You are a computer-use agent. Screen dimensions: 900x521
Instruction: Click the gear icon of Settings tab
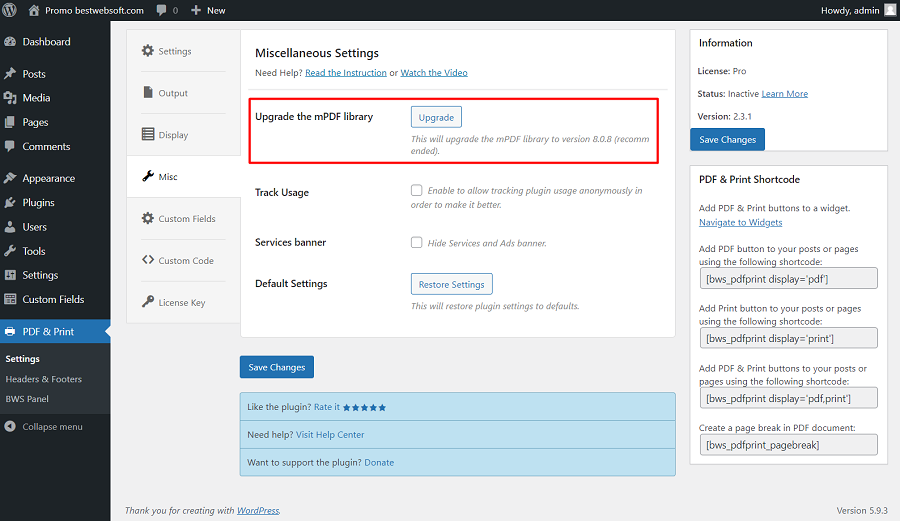[148, 50]
